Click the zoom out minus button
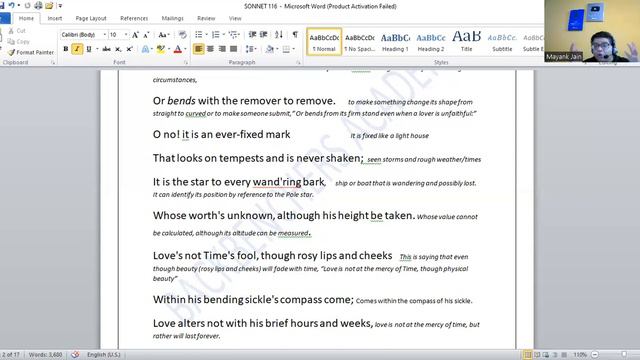The height and width of the screenshot is (360, 640). coord(595,355)
